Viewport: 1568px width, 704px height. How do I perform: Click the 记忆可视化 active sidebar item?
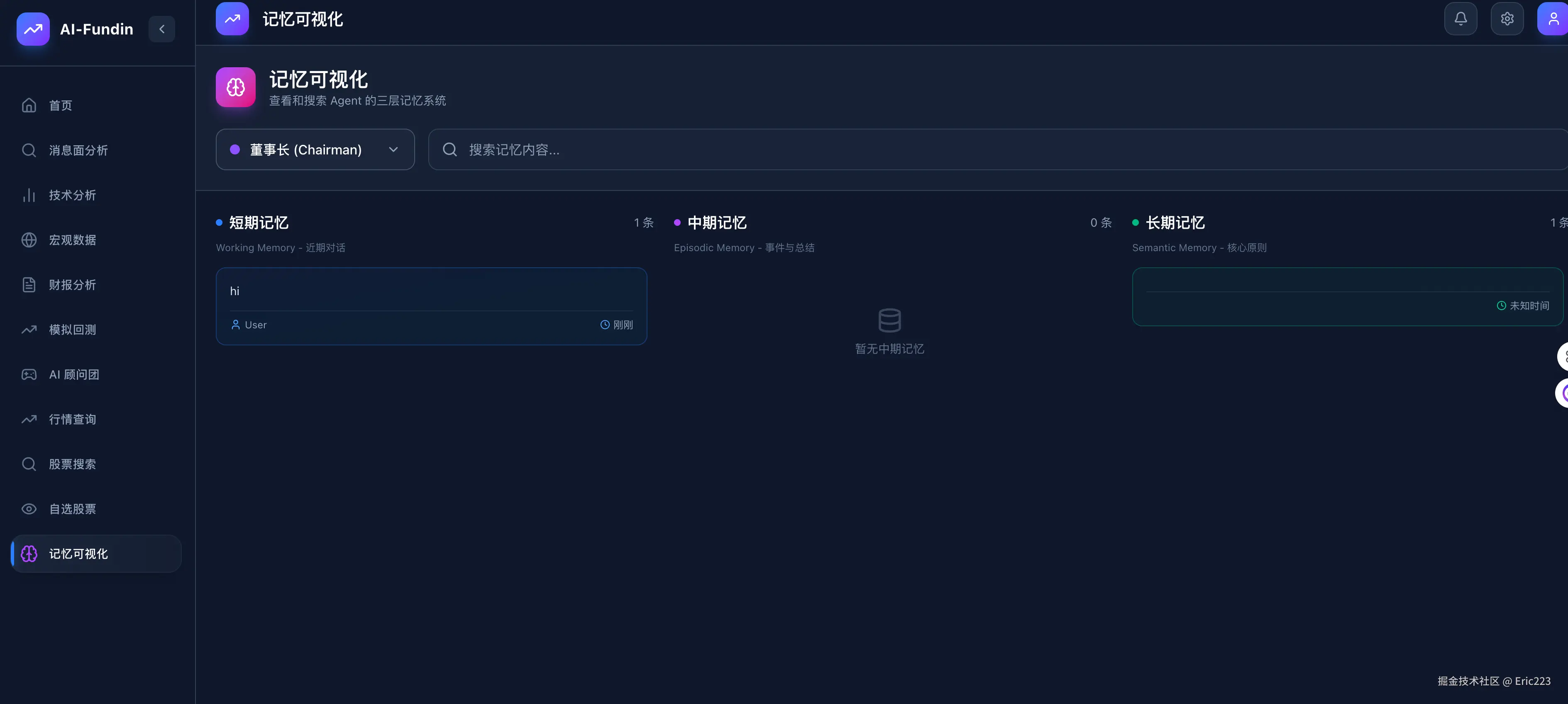click(96, 554)
